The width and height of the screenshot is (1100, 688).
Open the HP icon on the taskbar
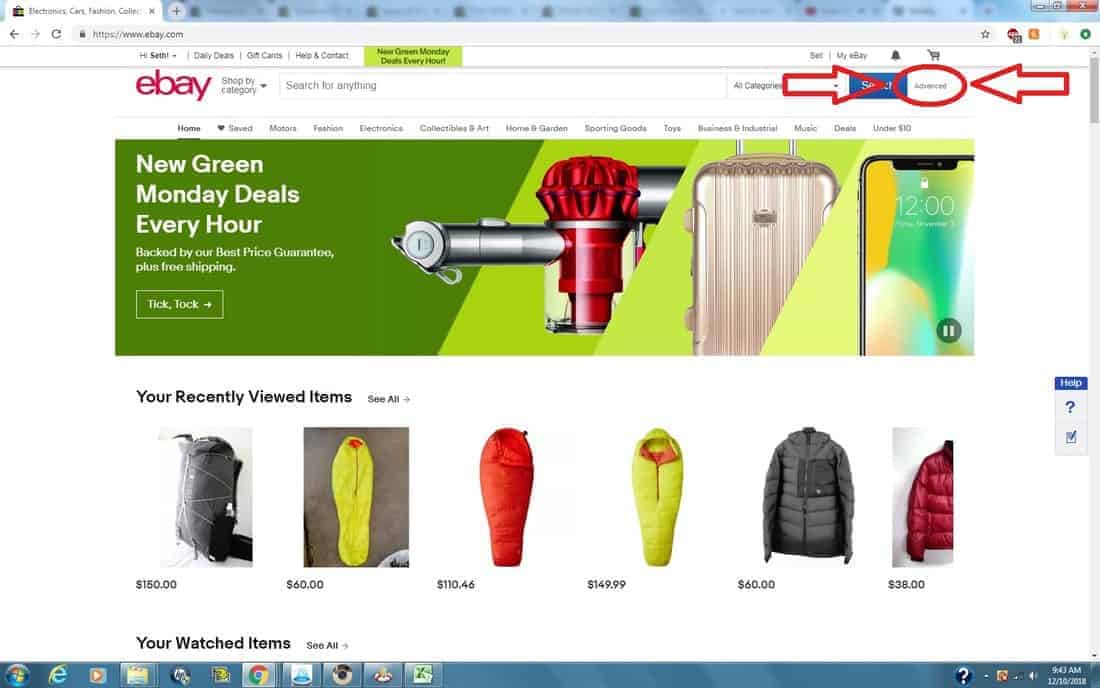180,675
